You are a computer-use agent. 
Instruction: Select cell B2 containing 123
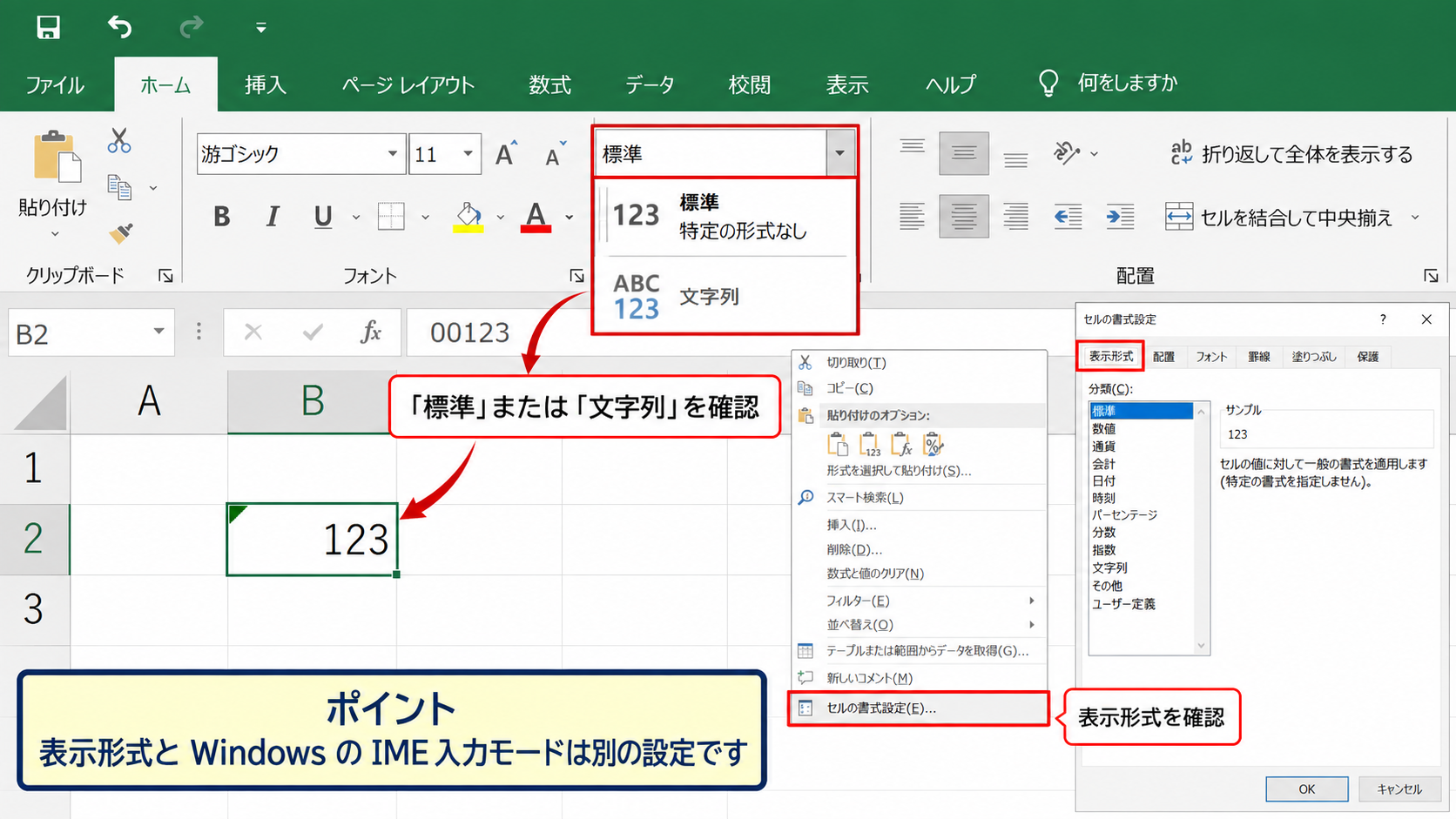312,539
